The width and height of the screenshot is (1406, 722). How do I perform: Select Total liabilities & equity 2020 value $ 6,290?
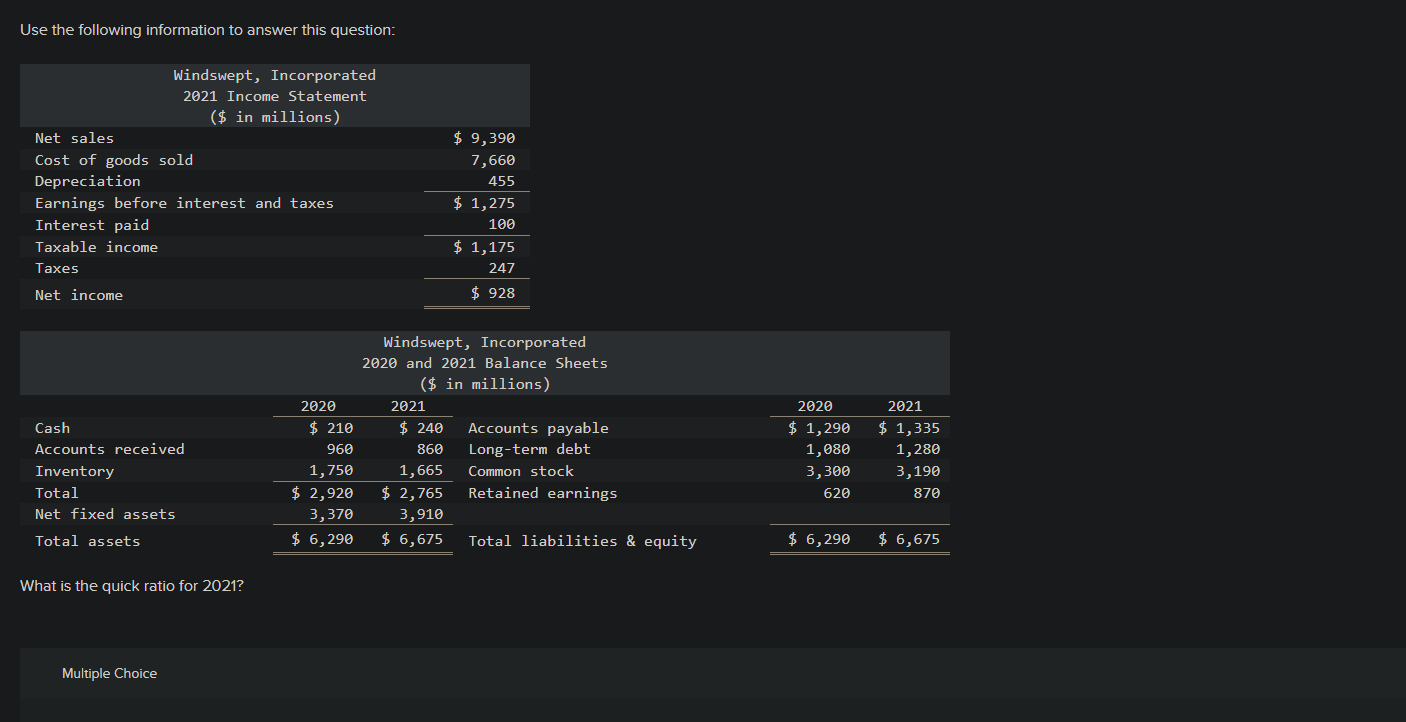[x=819, y=539]
